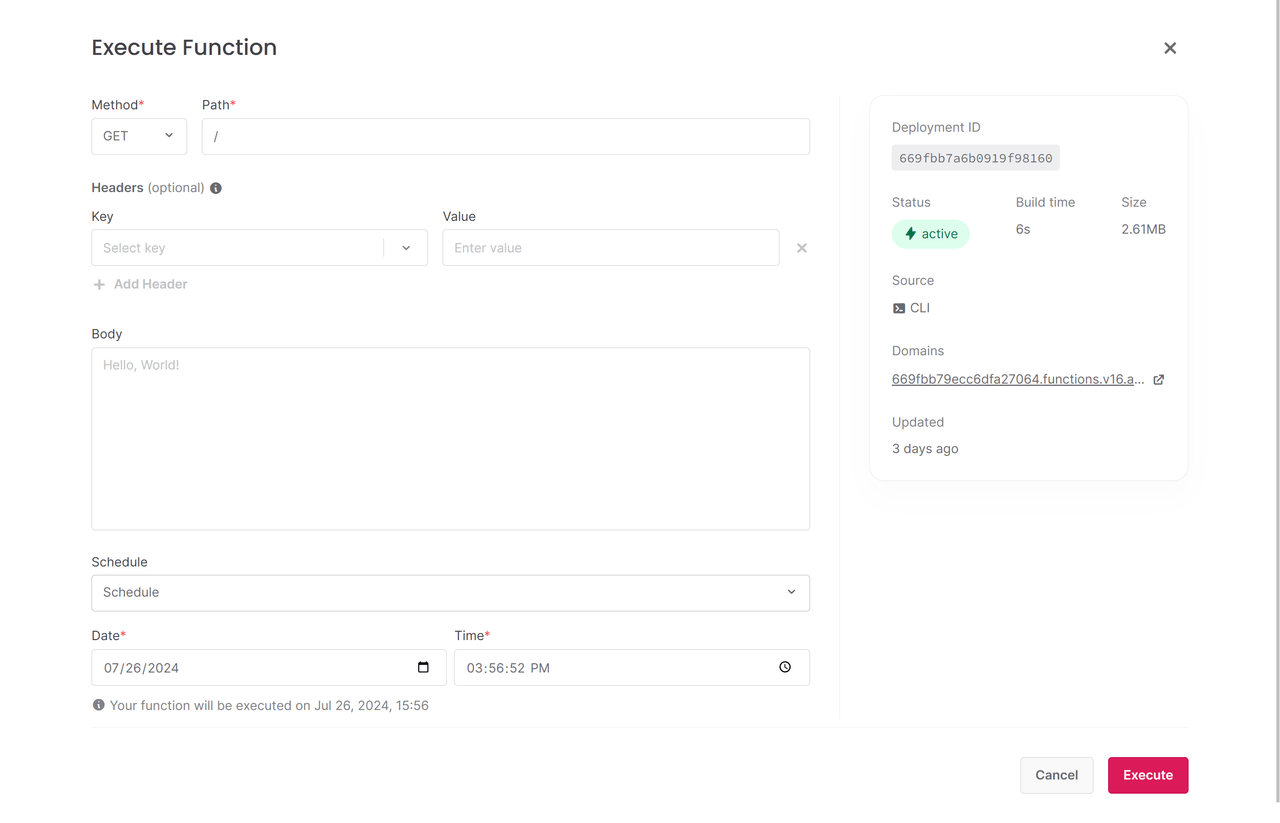Open the clock time picker icon
This screenshot has height=823, width=1280.
[785, 667]
